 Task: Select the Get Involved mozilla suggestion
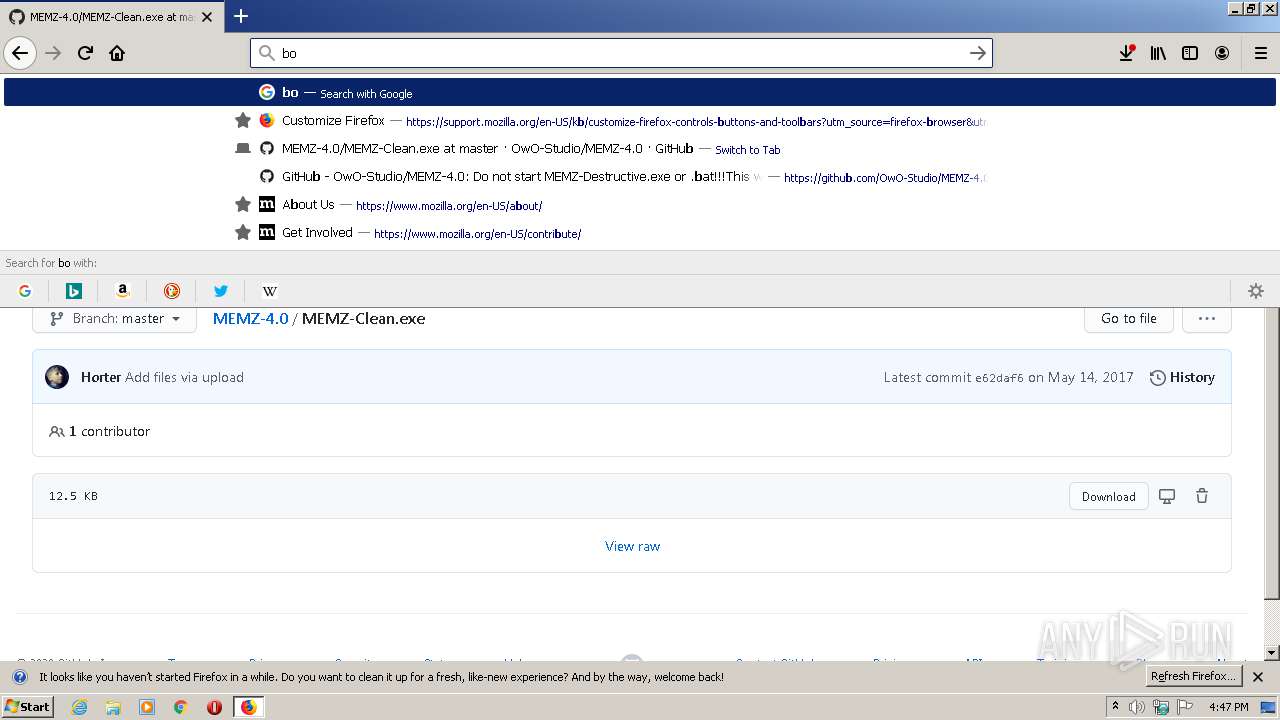[640, 232]
